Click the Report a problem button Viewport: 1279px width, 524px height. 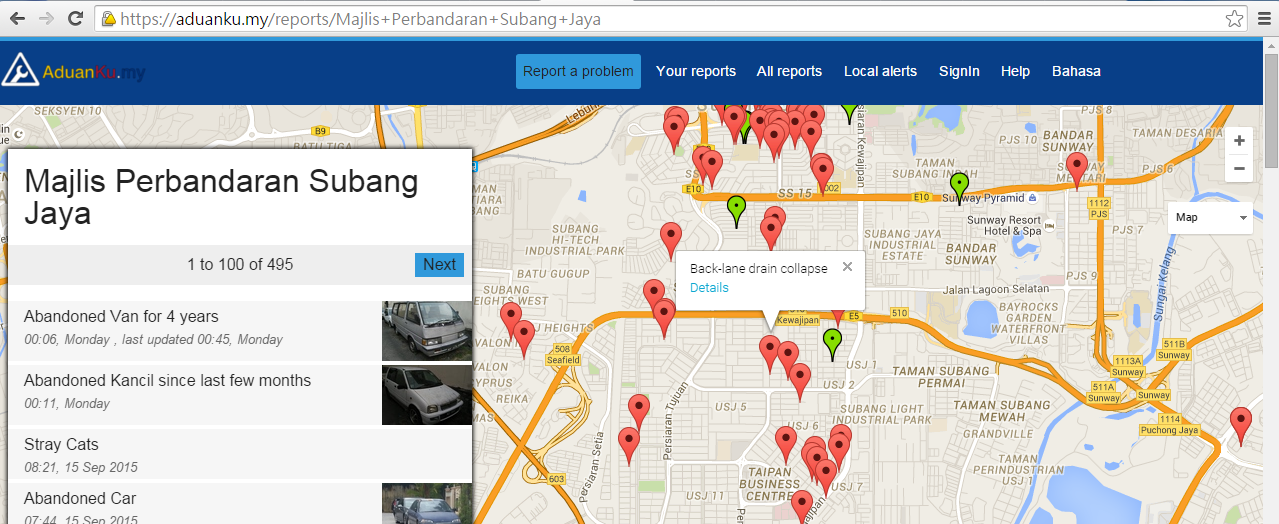(578, 71)
